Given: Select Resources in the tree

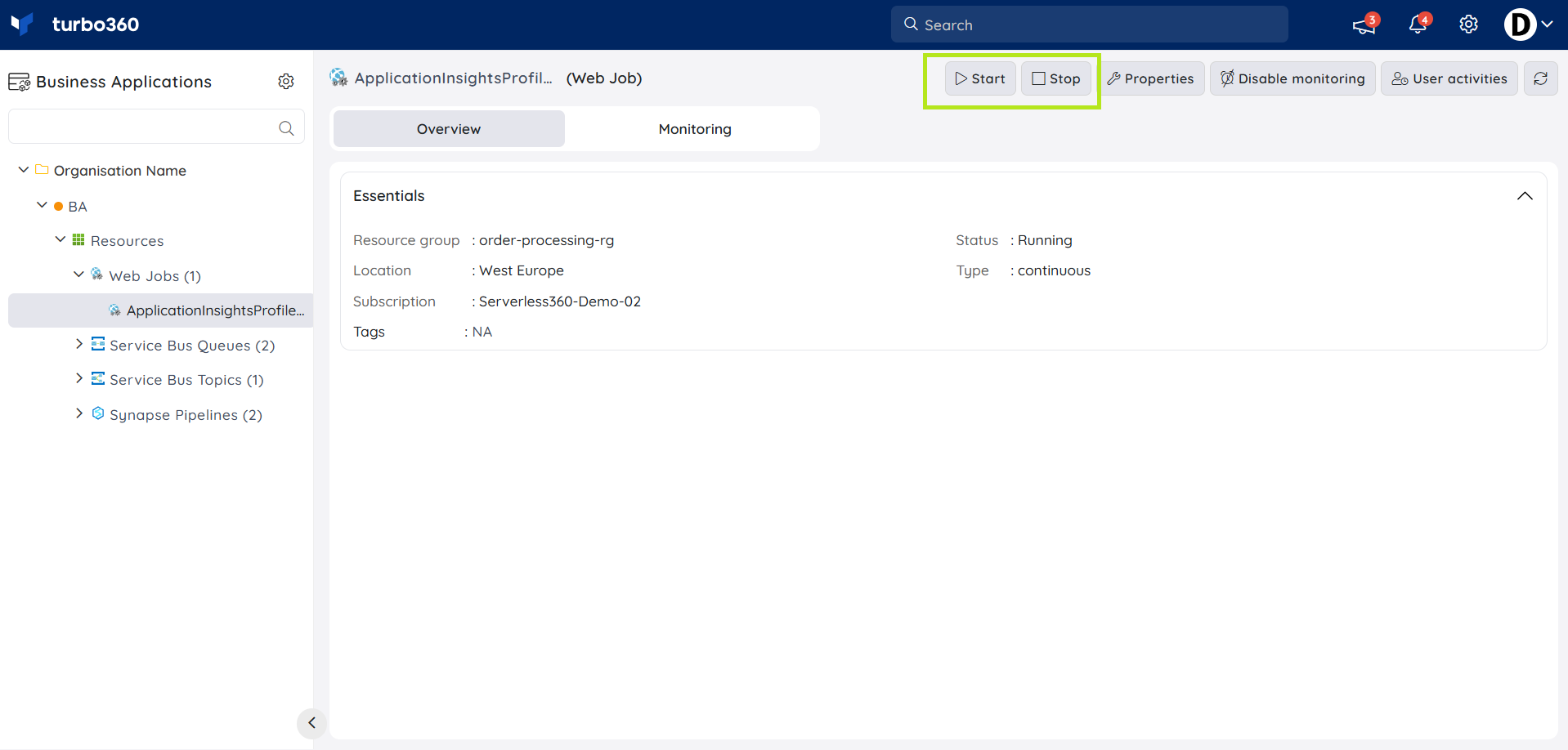Looking at the screenshot, I should point(128,241).
